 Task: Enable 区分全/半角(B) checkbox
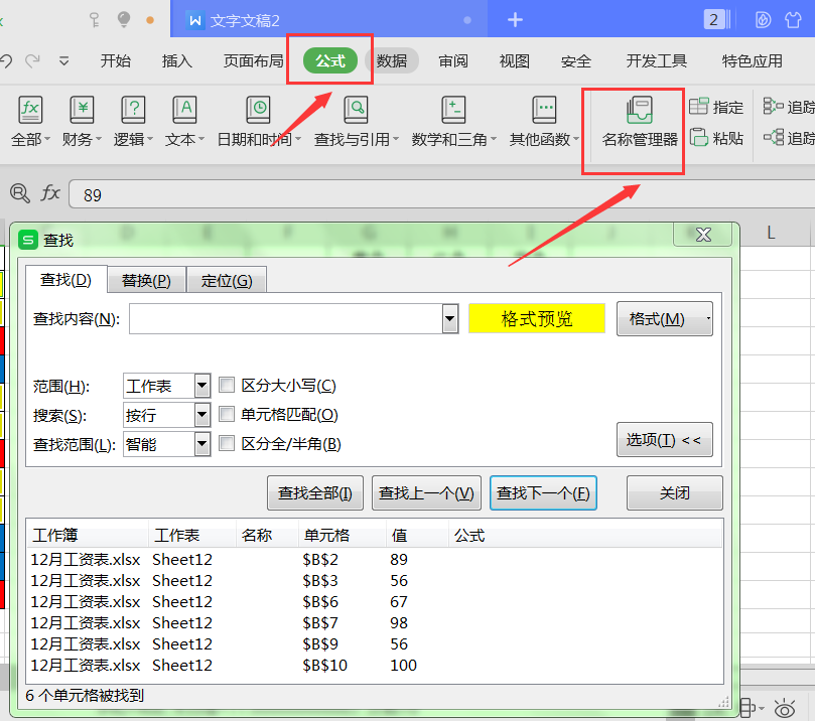click(x=227, y=443)
